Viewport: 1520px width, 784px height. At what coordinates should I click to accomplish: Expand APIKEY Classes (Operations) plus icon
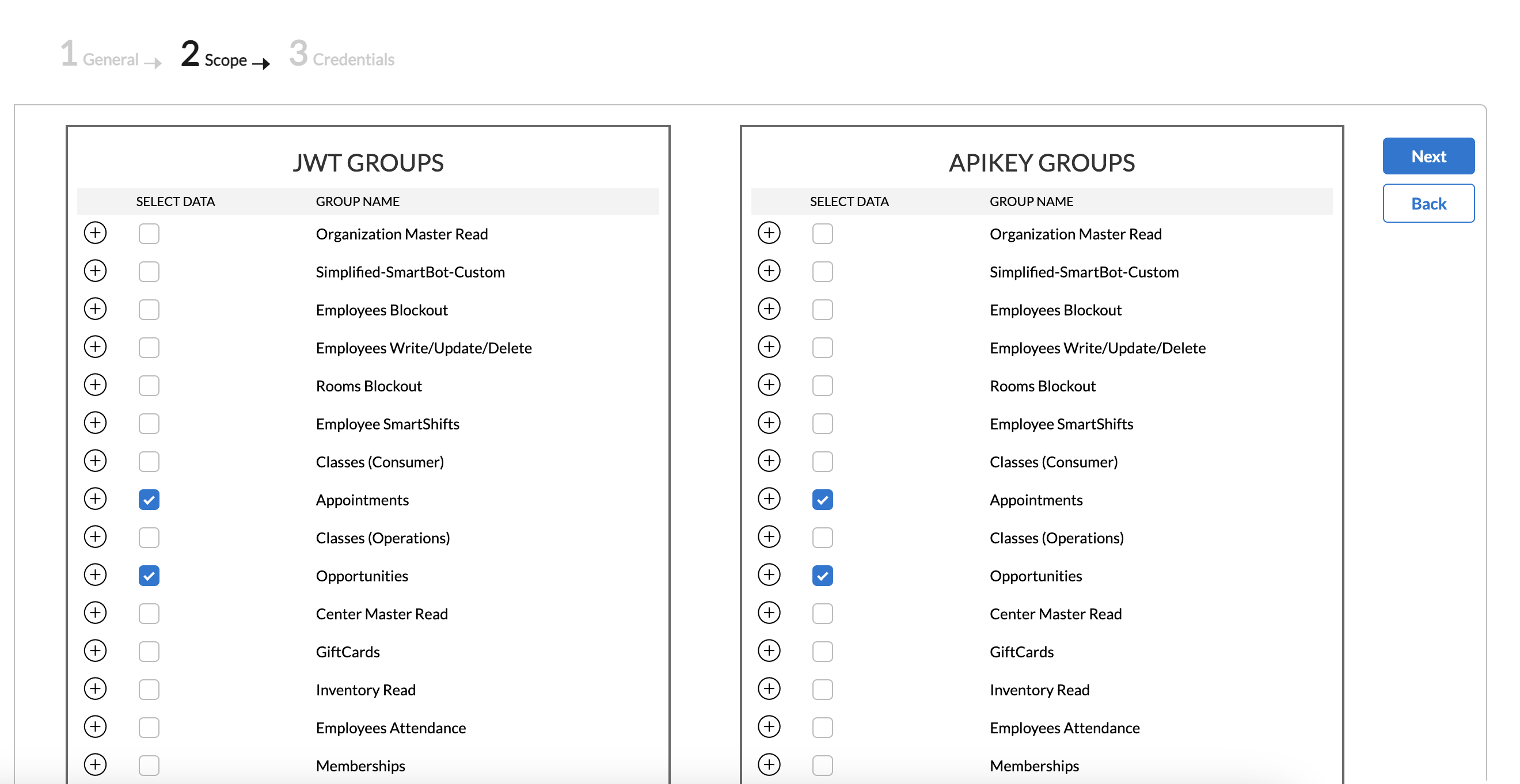point(769,537)
